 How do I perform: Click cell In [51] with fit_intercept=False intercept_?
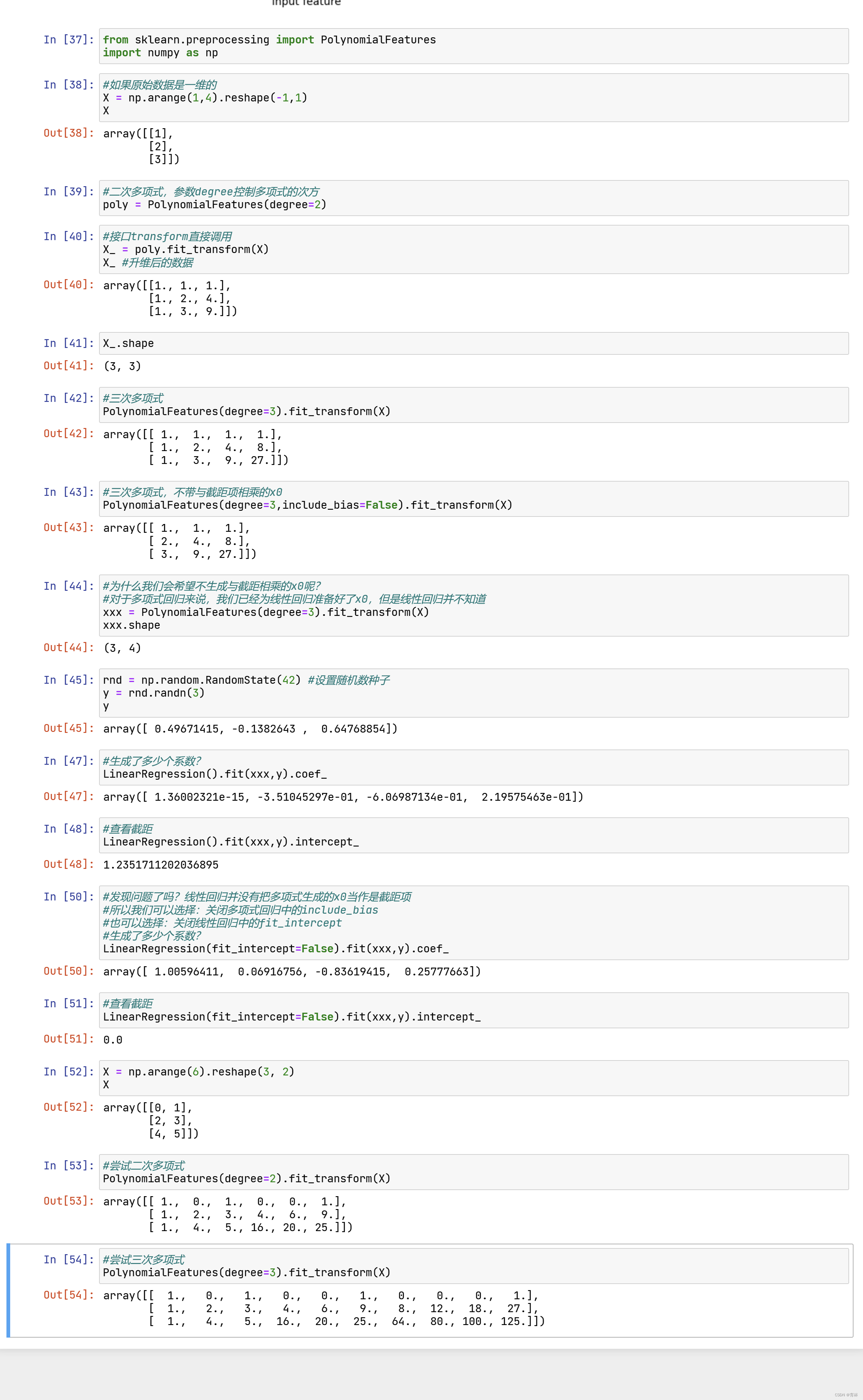pos(474,1010)
